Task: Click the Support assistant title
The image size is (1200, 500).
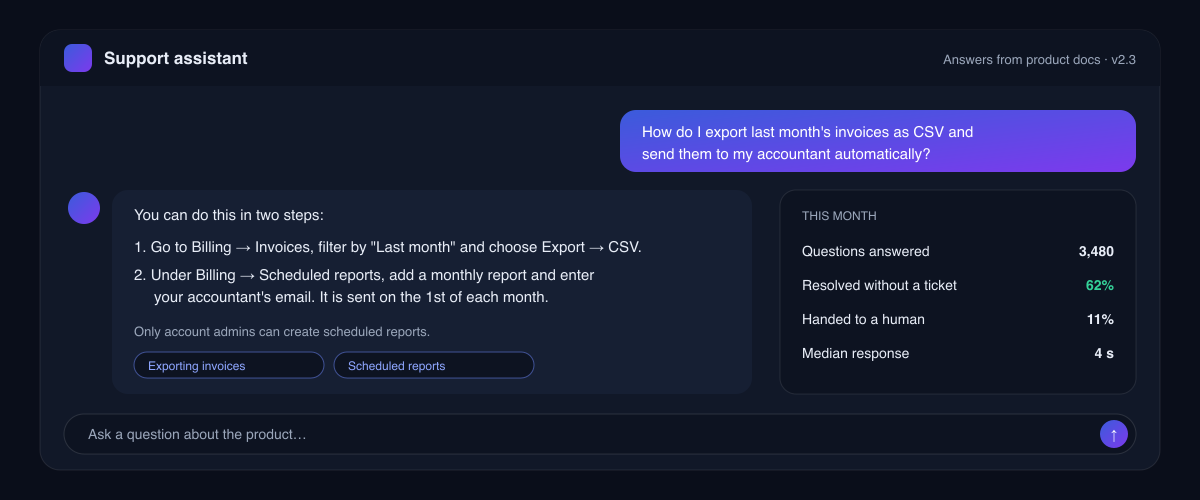Action: click(x=176, y=58)
